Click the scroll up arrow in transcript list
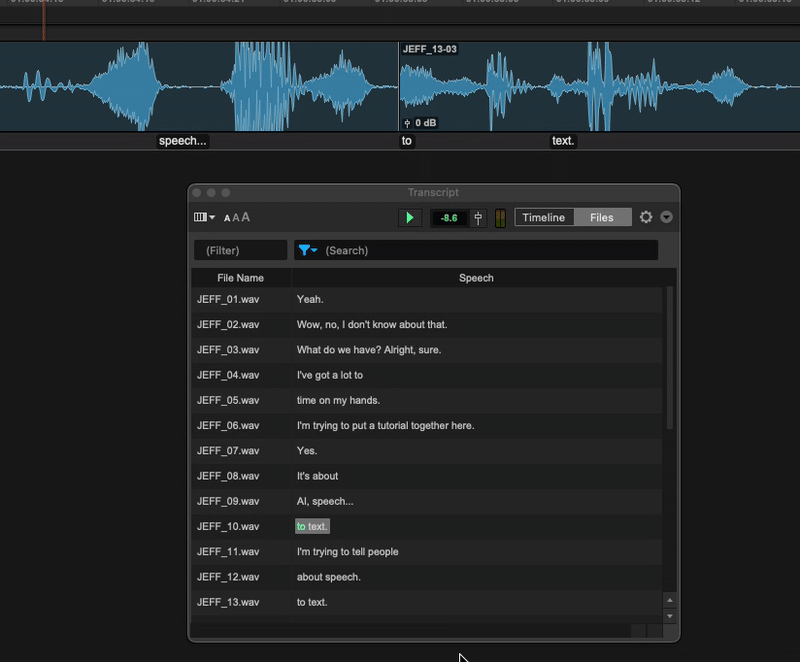The width and height of the screenshot is (800, 662). 670,600
